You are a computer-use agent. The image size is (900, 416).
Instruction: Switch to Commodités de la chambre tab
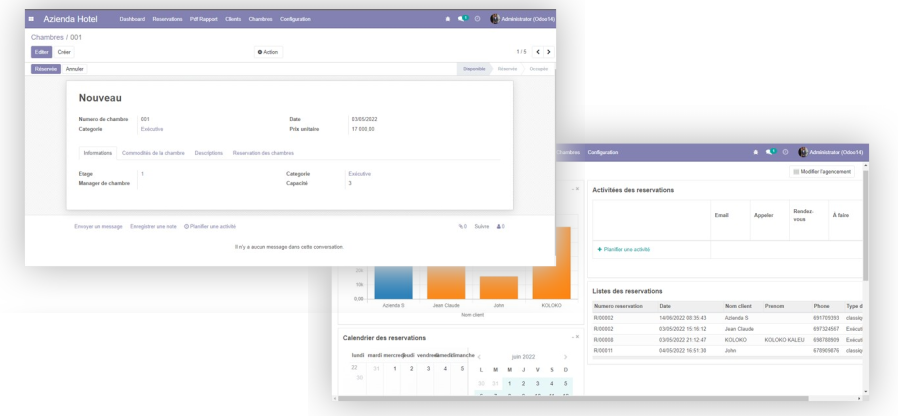153,153
